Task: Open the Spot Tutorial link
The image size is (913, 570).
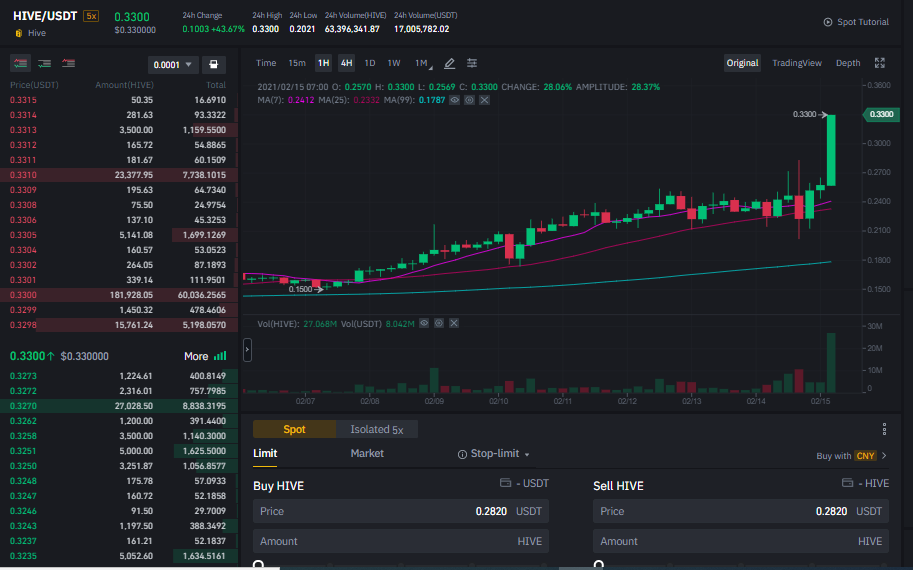Action: coord(863,22)
